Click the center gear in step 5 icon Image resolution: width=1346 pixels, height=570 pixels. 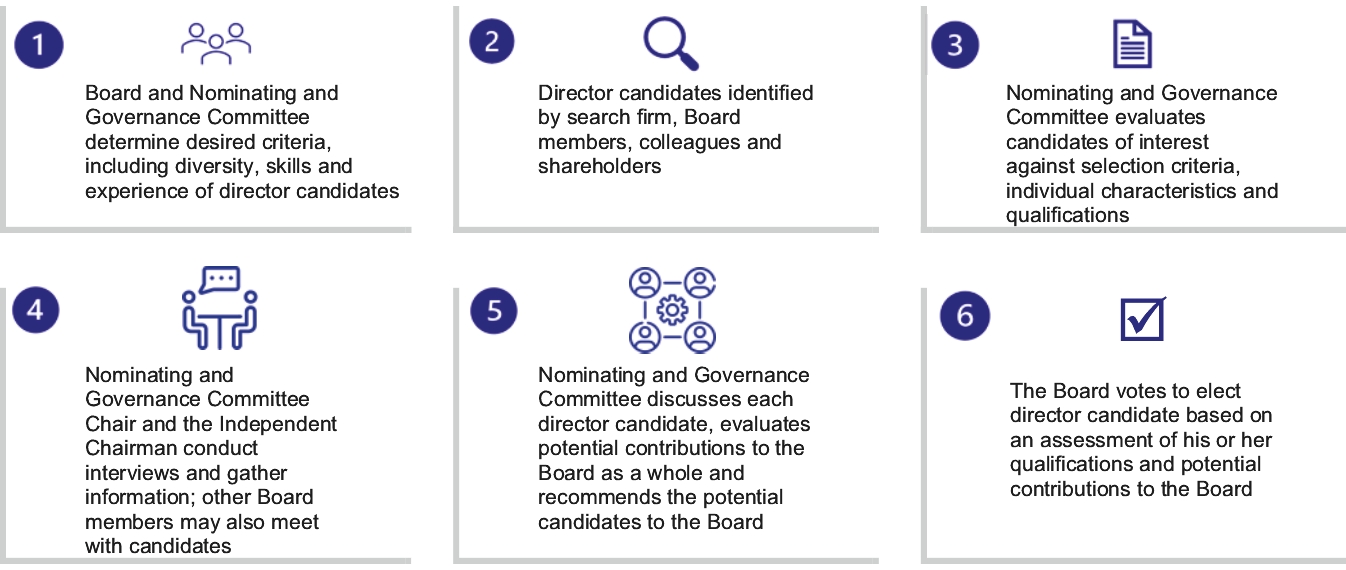(672, 310)
